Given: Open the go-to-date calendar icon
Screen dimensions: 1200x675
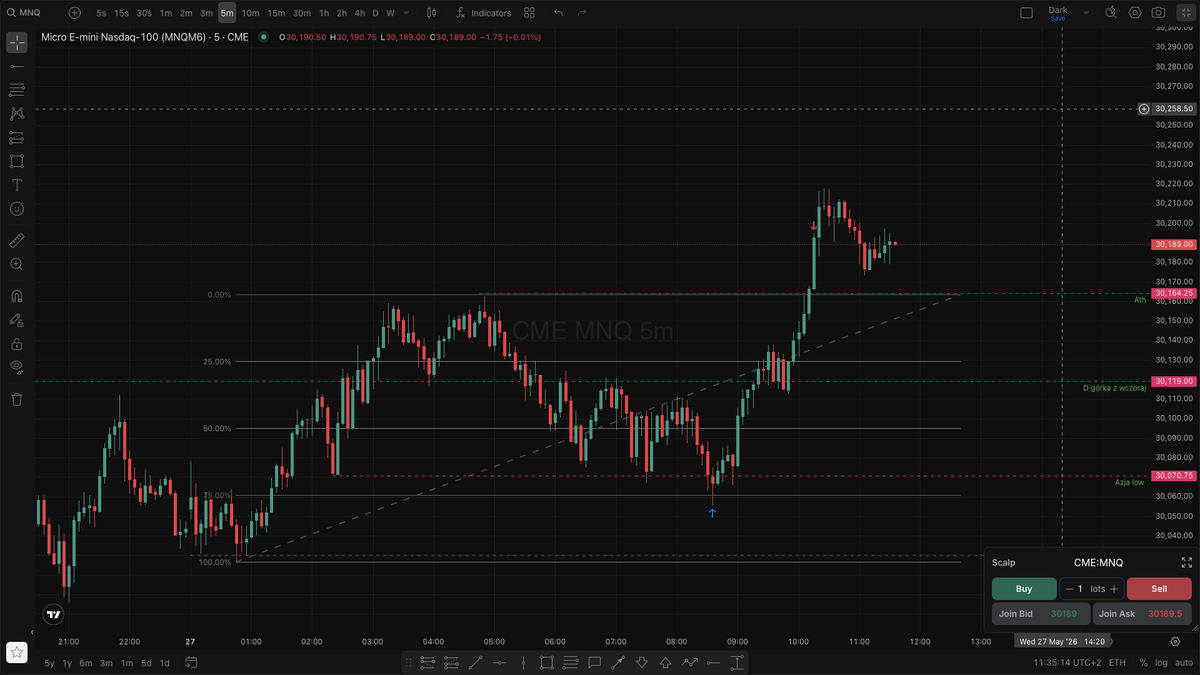Looking at the screenshot, I should [190, 662].
